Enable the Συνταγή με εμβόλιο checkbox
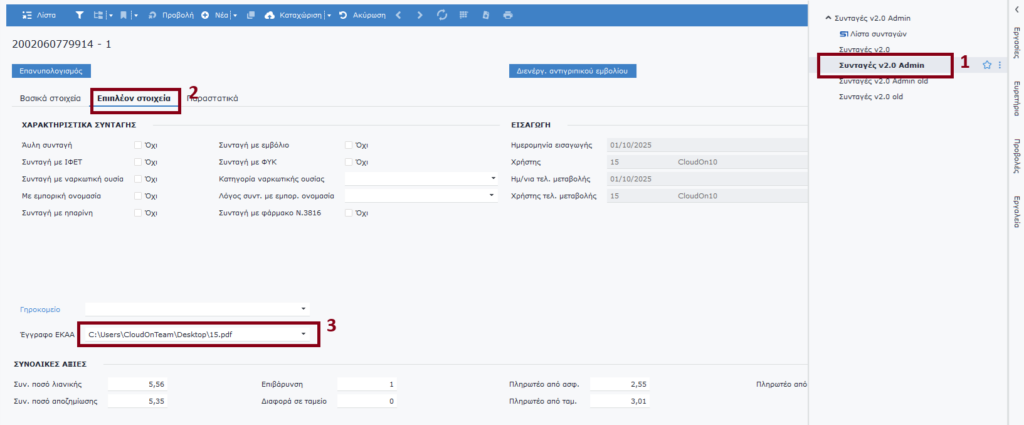The width and height of the screenshot is (1024, 425). (349, 145)
